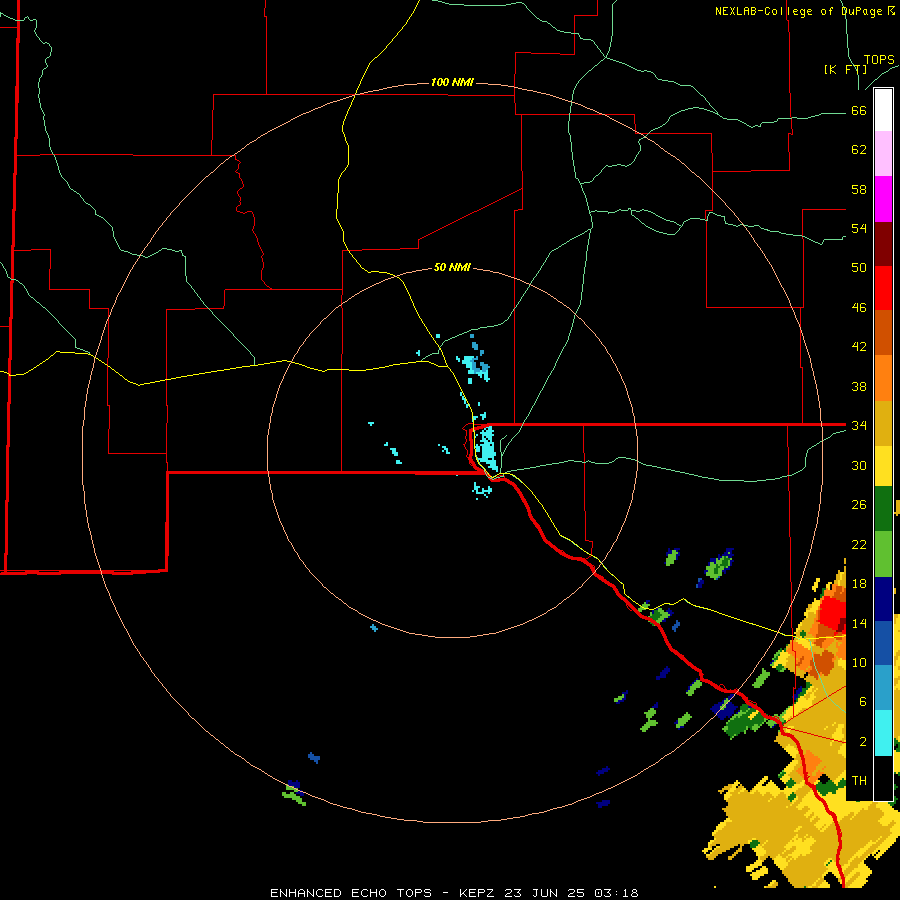Click the light blue legend swatch
This screenshot has height=900, width=900.
pos(883,688)
